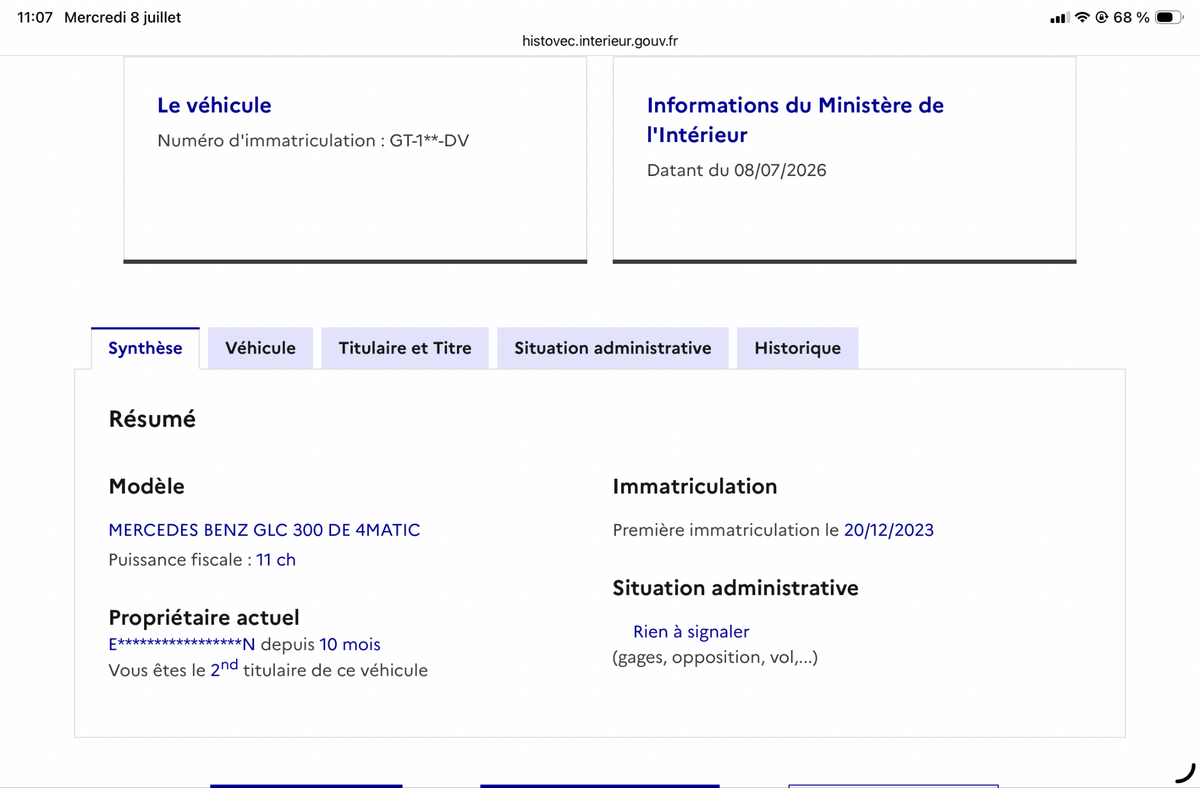
Task: Tap the Mercredi 8 juillet date
Action: pos(123,18)
